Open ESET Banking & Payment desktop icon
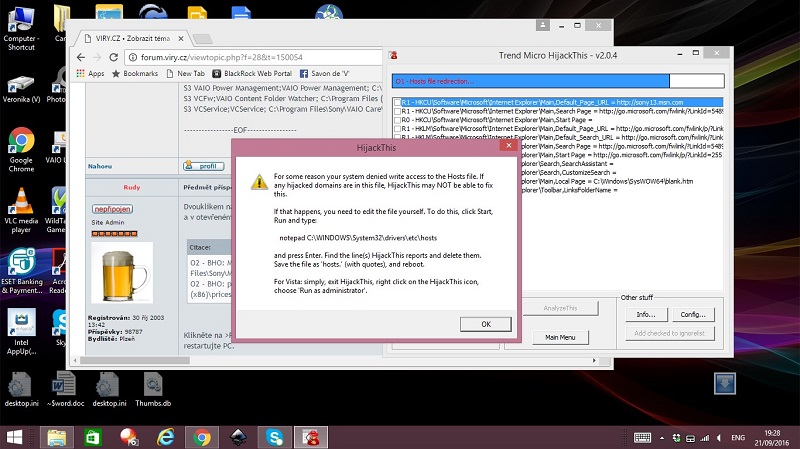The image size is (800, 449). pos(21,271)
